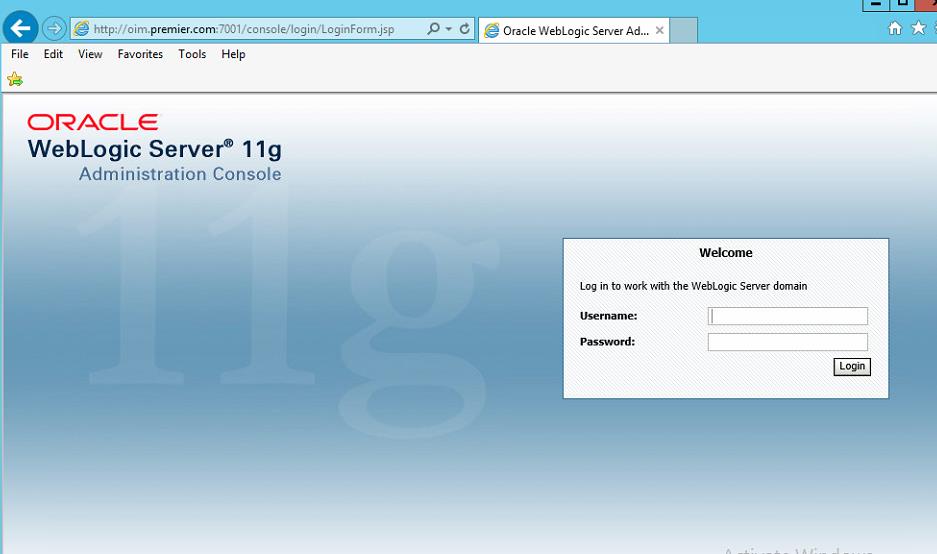
Task: Click the Login button
Action: pos(852,366)
